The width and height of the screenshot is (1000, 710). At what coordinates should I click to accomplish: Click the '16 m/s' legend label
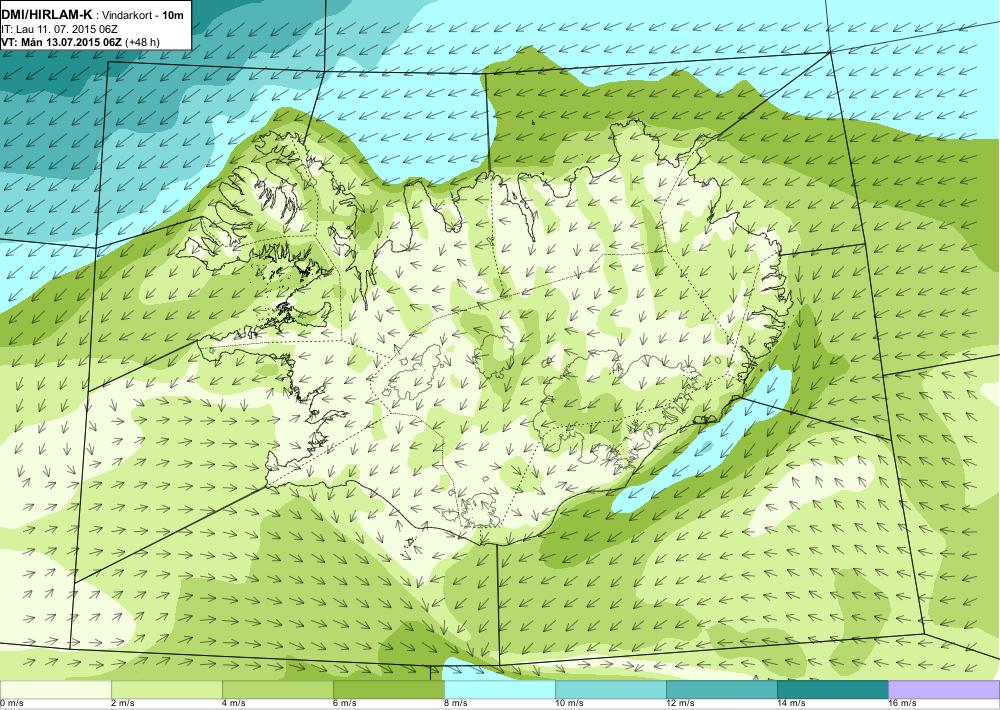[x=902, y=704]
